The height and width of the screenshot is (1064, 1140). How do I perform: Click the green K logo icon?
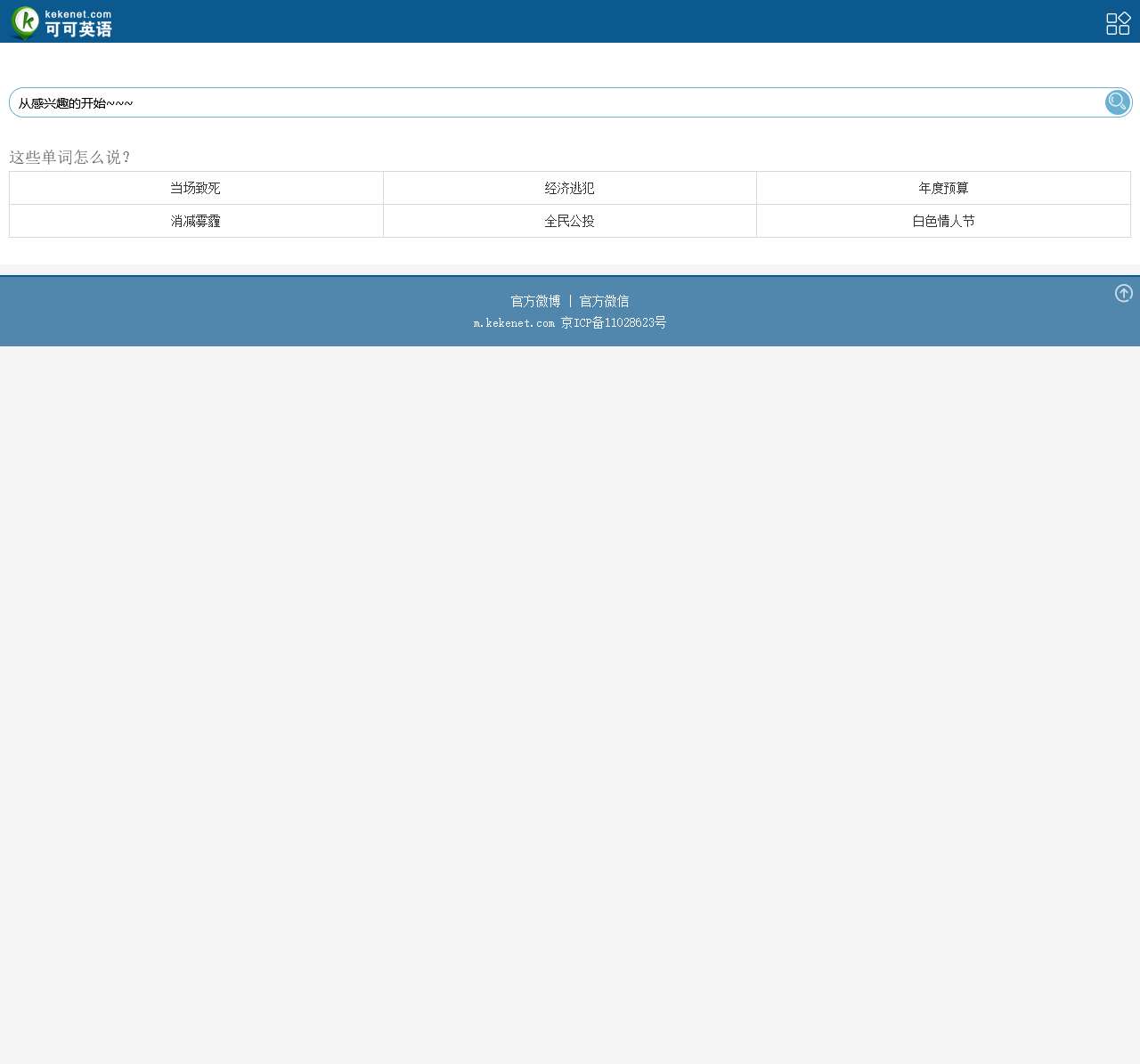tap(25, 22)
